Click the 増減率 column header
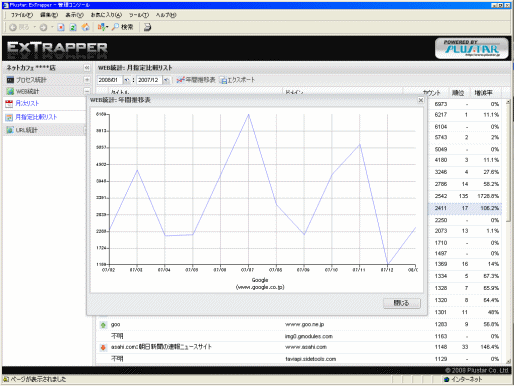 click(484, 93)
